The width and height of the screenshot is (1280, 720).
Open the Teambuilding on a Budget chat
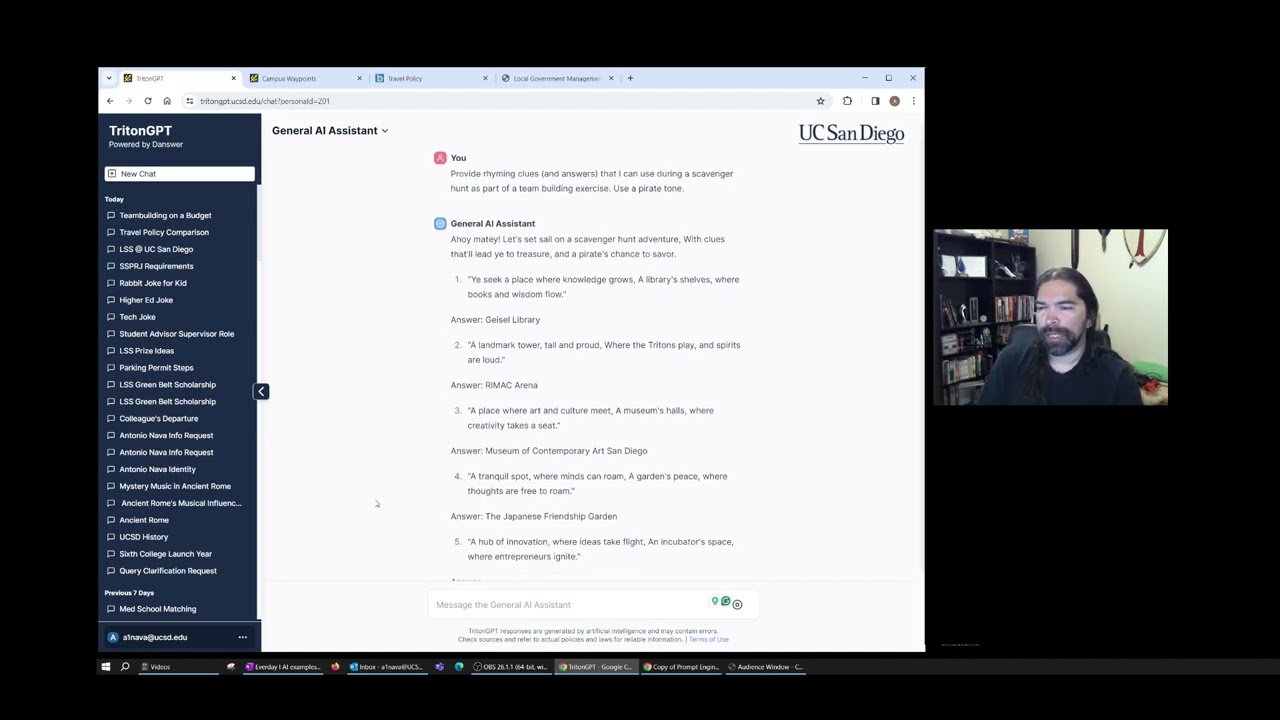pyautogui.click(x=165, y=215)
